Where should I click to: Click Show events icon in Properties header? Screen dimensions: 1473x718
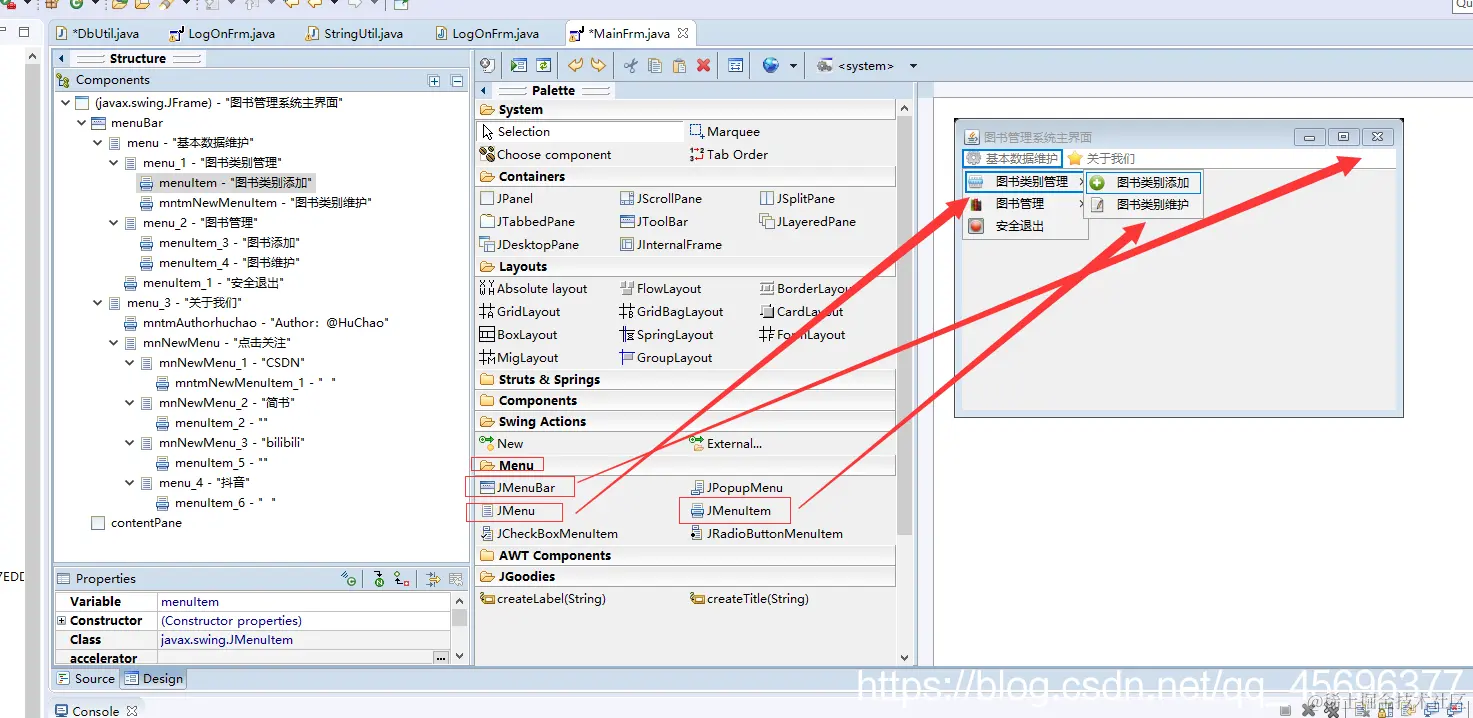[349, 579]
